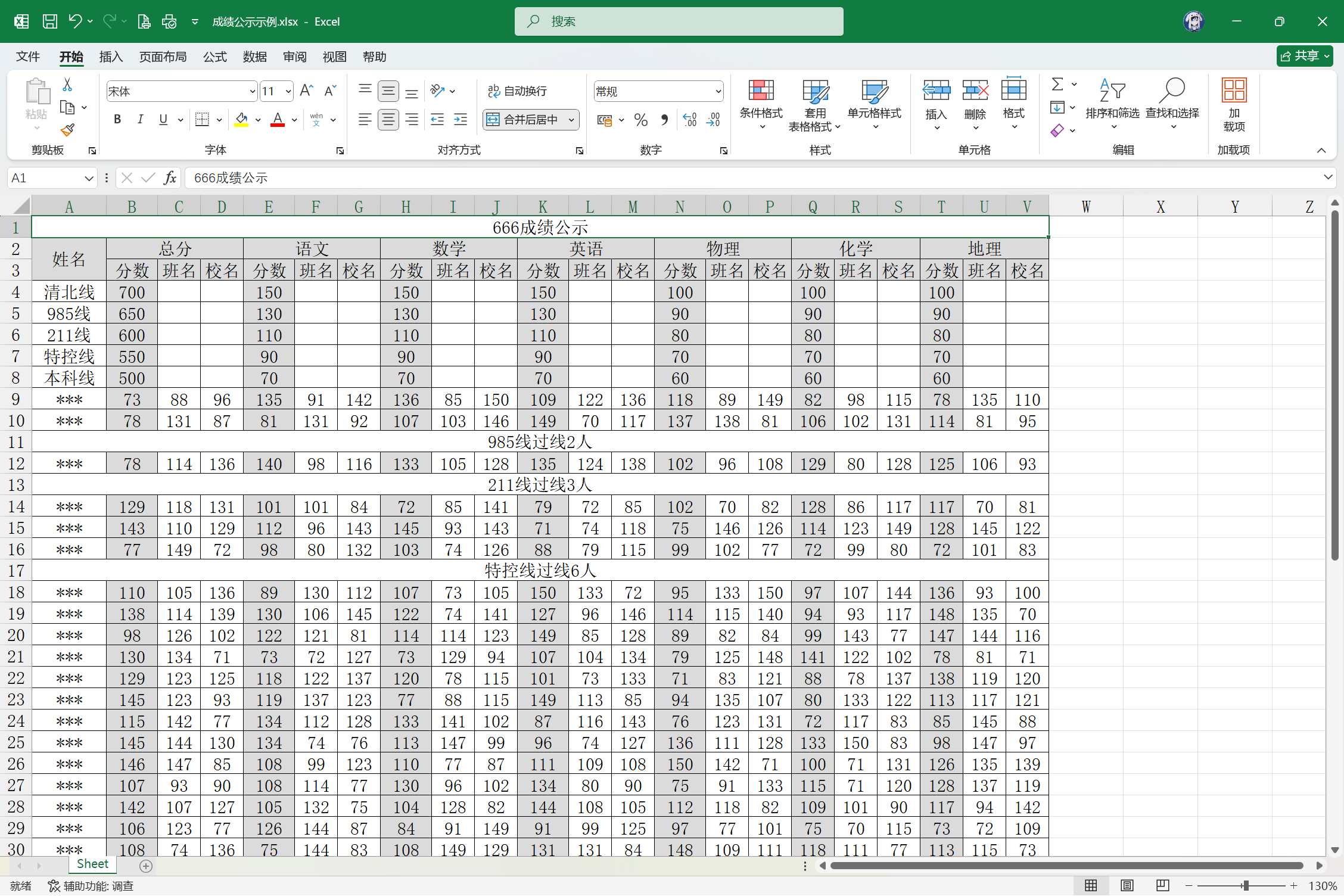The image size is (1344, 896).
Task: Click the Orientation text angle icon
Action: (438, 91)
